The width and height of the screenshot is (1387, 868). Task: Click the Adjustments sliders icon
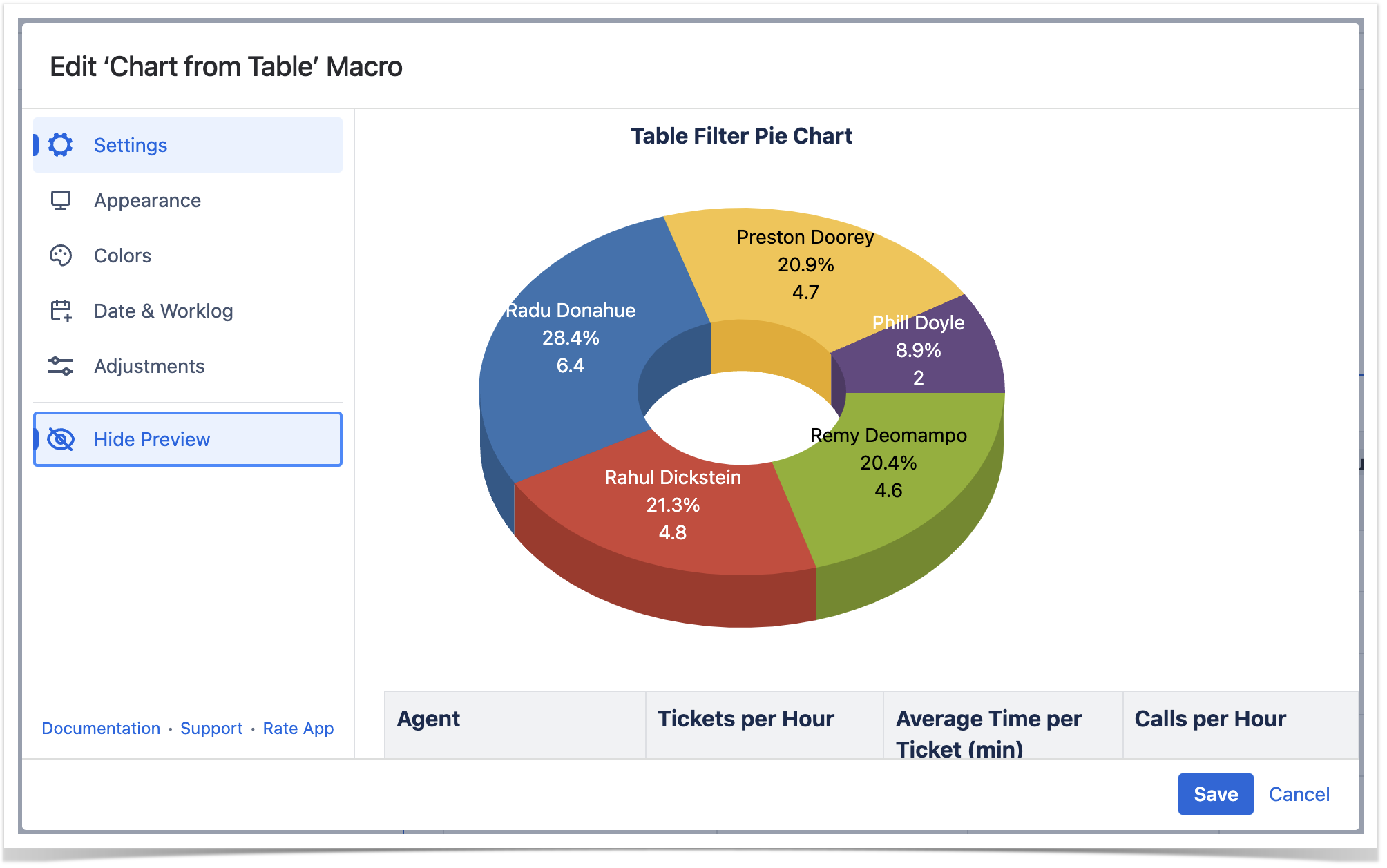[x=61, y=366]
